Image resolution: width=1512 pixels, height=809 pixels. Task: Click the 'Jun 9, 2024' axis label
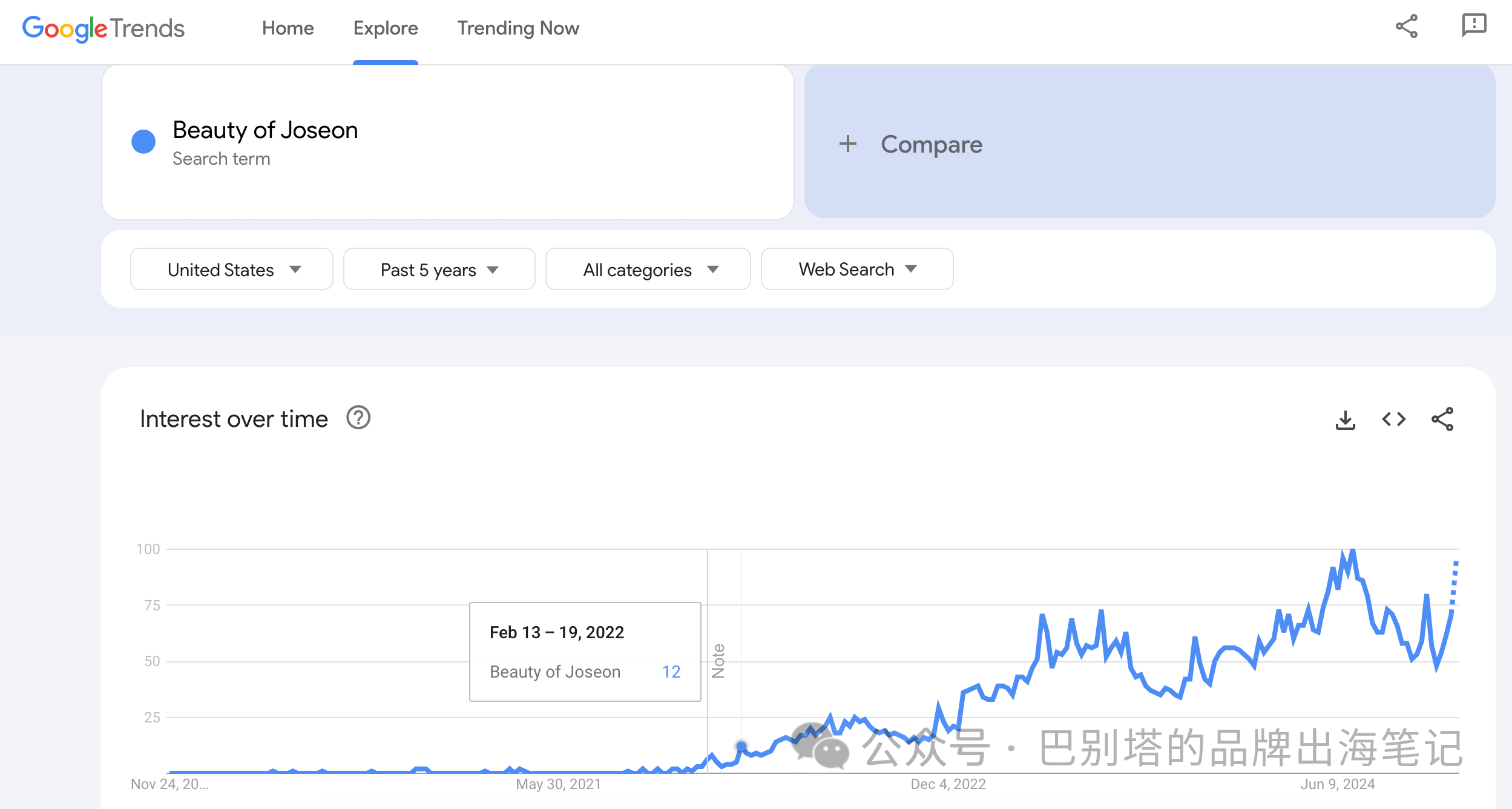pos(1338,784)
